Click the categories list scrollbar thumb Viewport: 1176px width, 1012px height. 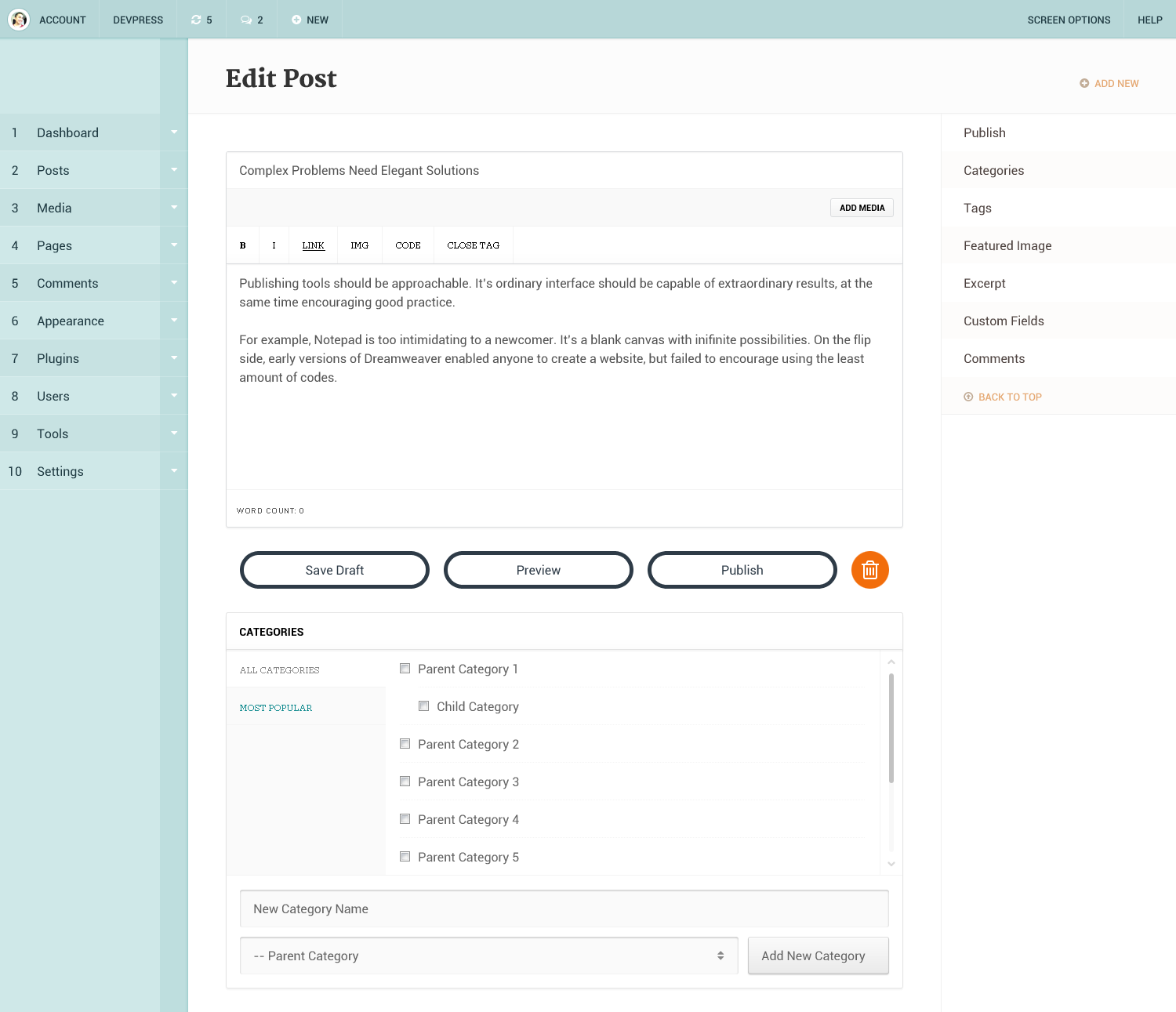pos(891,728)
